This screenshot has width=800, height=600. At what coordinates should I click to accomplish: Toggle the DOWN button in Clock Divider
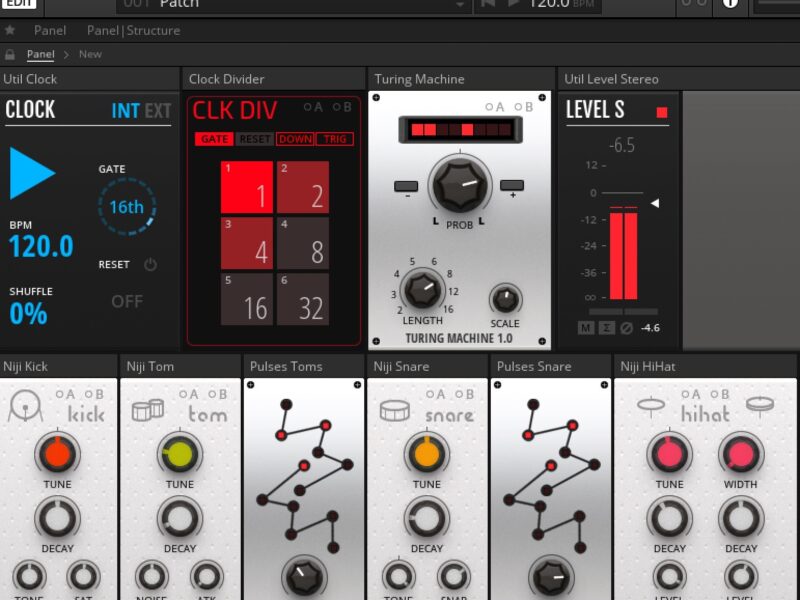(x=295, y=139)
